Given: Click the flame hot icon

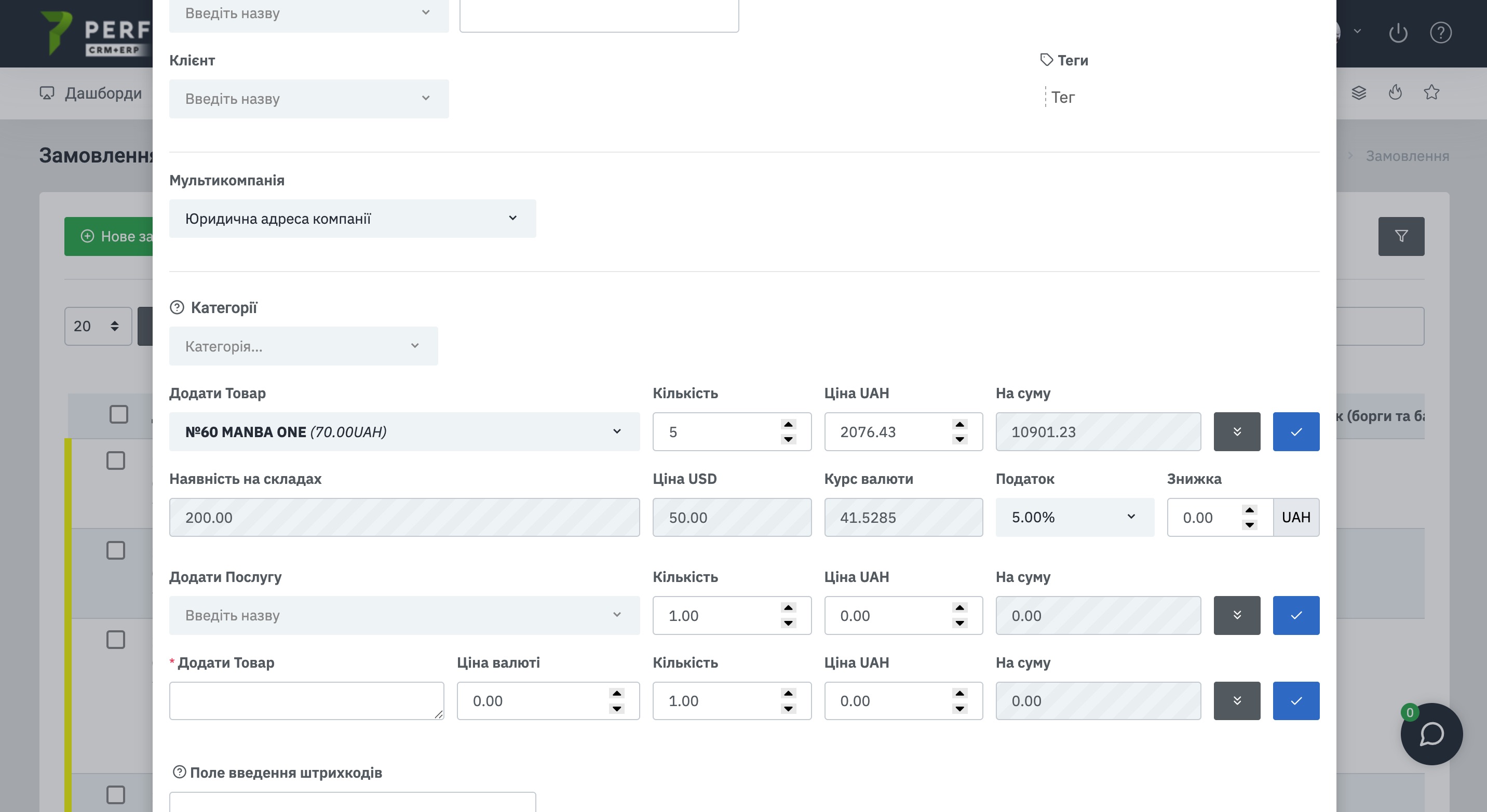Looking at the screenshot, I should pos(1395,92).
